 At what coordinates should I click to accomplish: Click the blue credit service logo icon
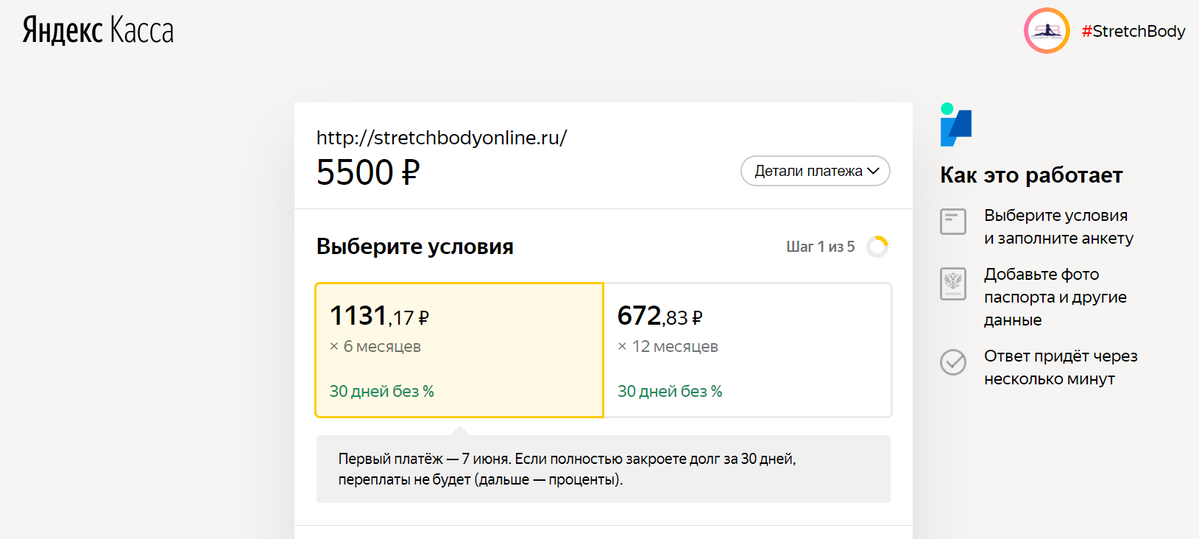click(956, 125)
